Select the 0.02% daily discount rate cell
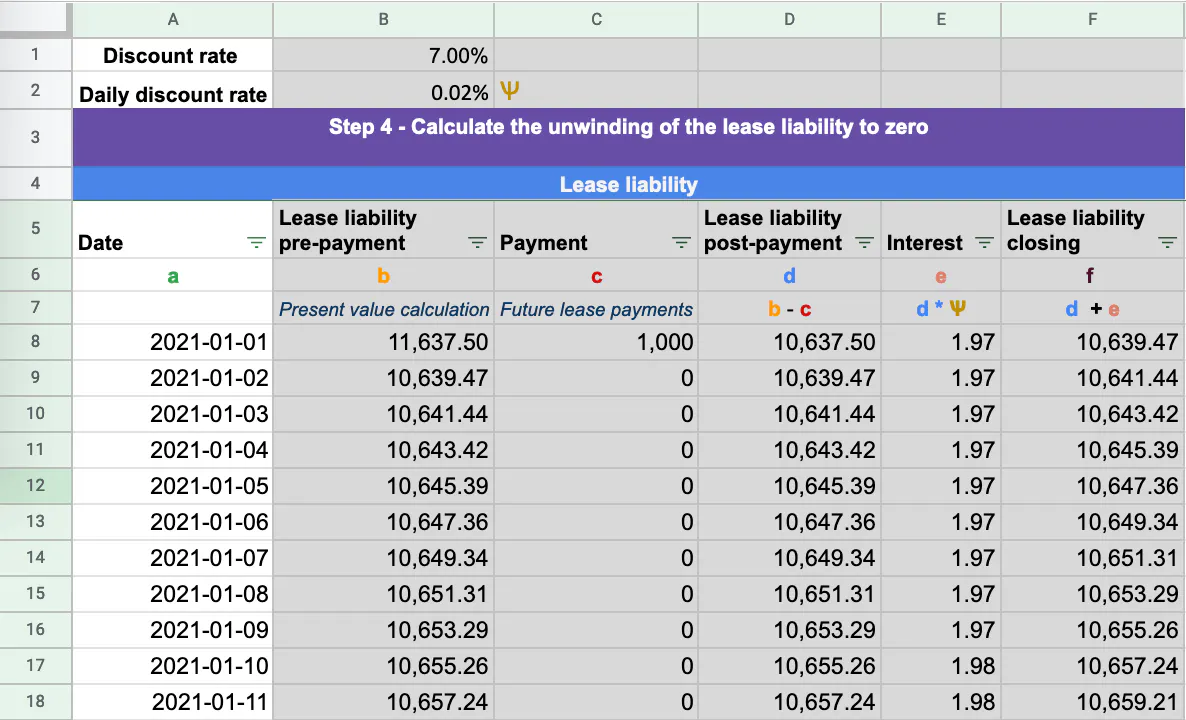The height and width of the screenshot is (720, 1186). coord(383,91)
